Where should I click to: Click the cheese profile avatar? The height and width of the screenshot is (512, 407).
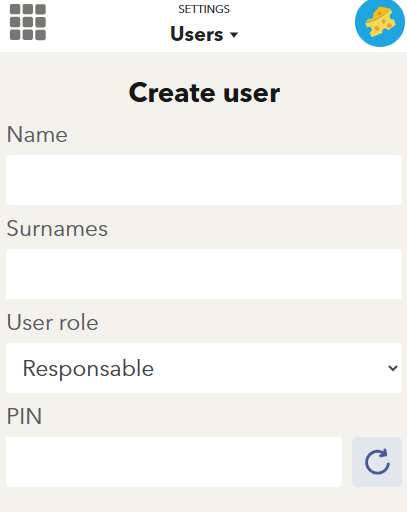[x=380, y=22]
